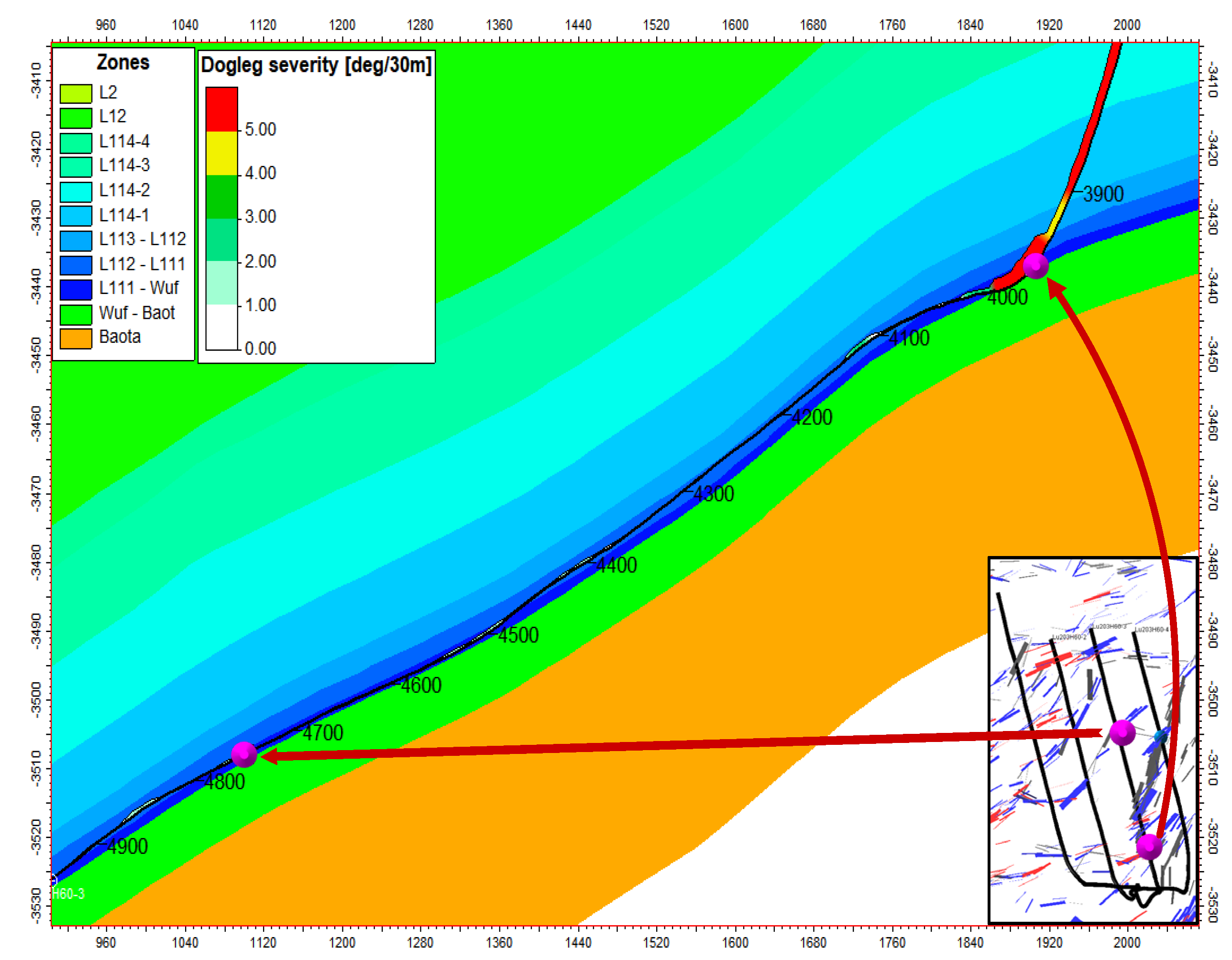This screenshot has height=960, width=1232.
Task: Click the lower magenta marker in inset map
Action: (1149, 847)
